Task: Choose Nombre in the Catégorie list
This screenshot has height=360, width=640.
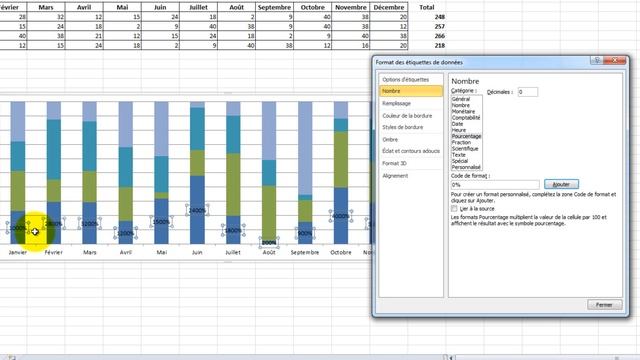Action: coord(461,105)
